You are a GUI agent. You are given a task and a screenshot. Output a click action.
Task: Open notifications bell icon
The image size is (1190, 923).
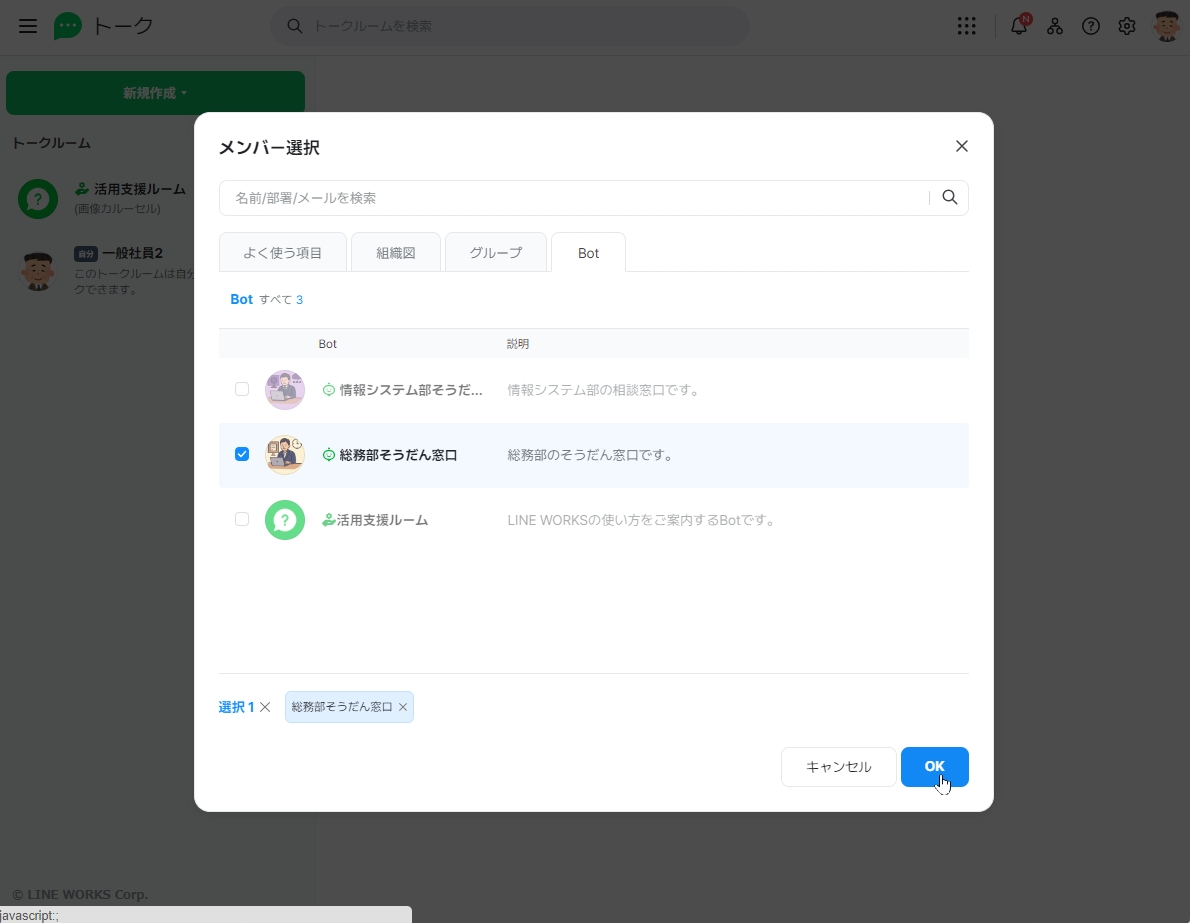(1019, 27)
